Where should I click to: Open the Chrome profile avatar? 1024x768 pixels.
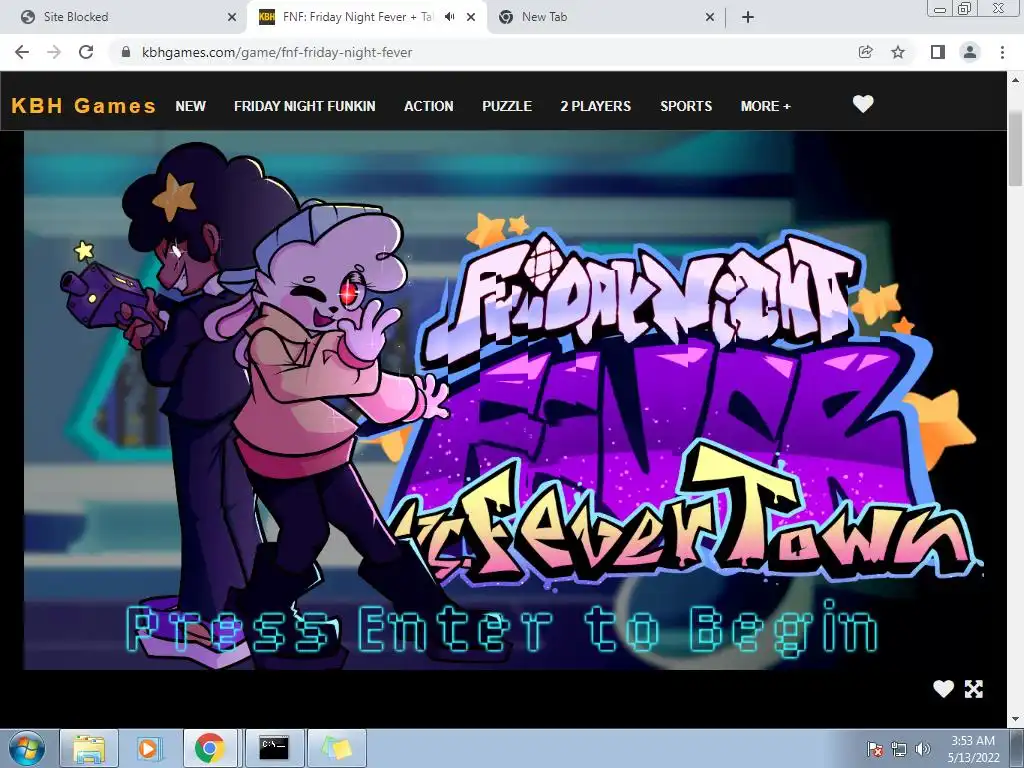coord(970,52)
